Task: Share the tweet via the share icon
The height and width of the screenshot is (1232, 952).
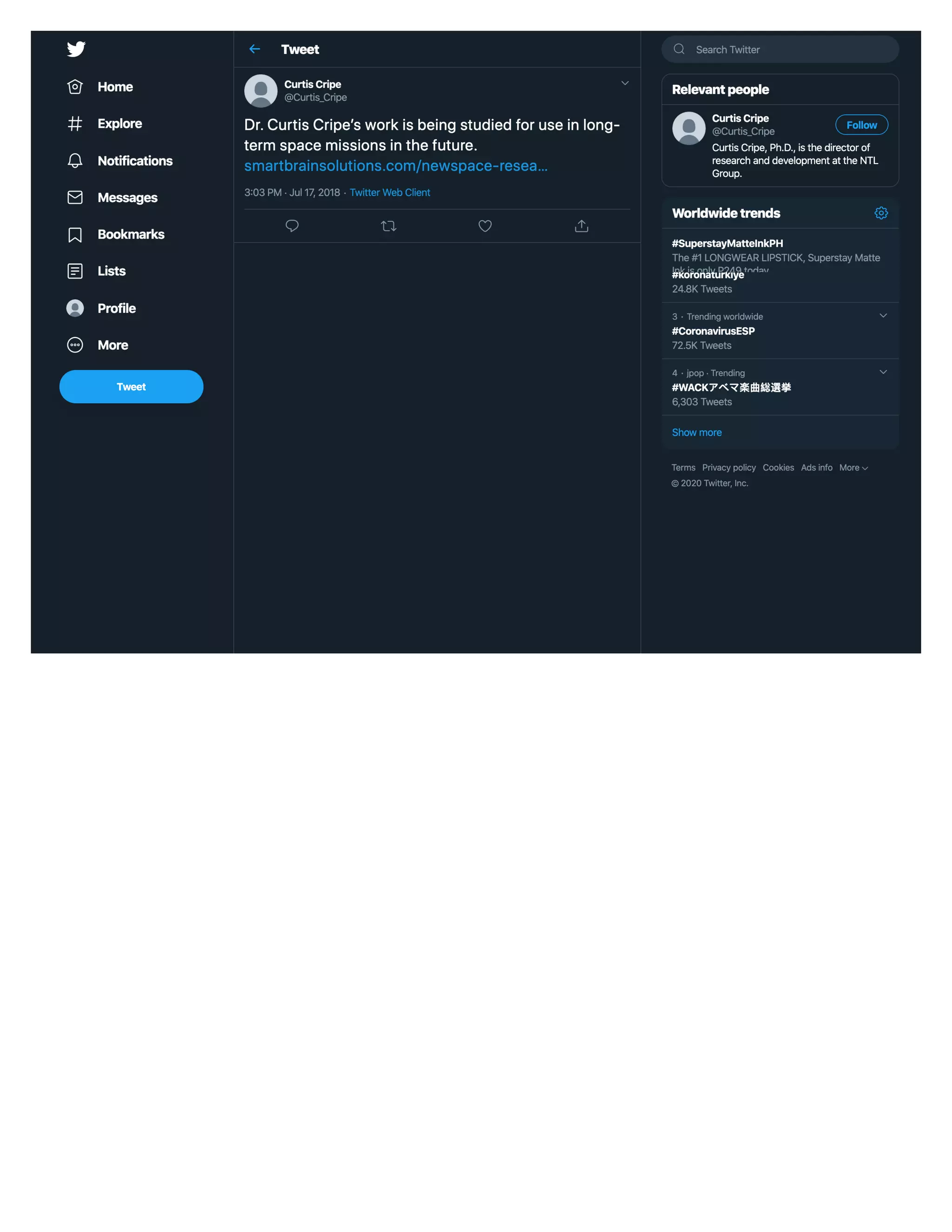Action: tap(582, 226)
